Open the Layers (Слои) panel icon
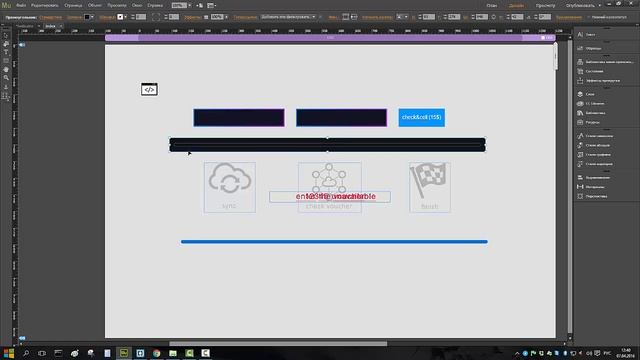 tap(580, 94)
